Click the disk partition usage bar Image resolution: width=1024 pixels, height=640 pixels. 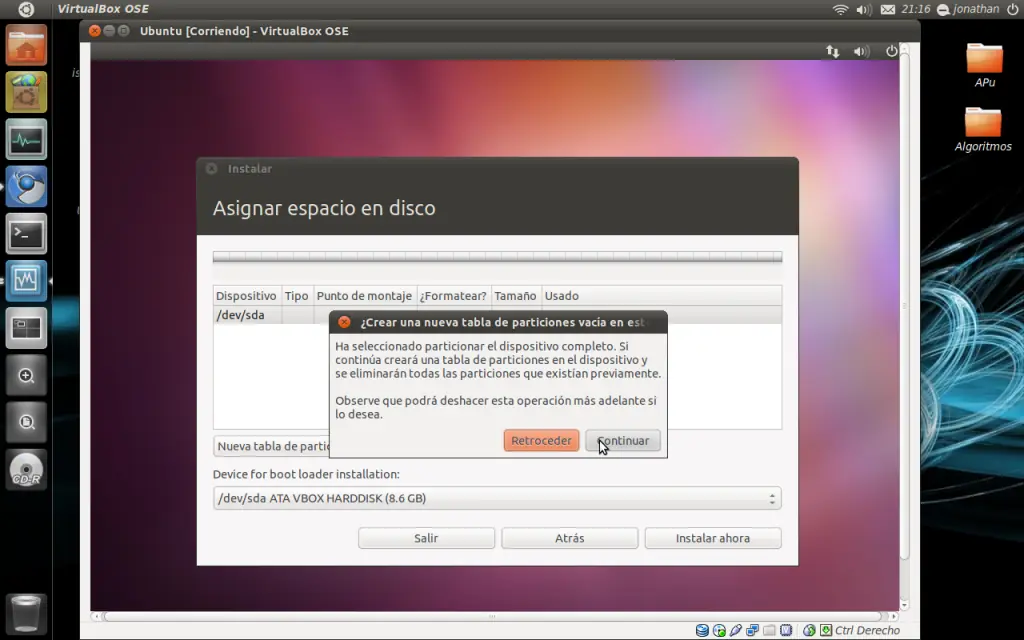(x=497, y=257)
